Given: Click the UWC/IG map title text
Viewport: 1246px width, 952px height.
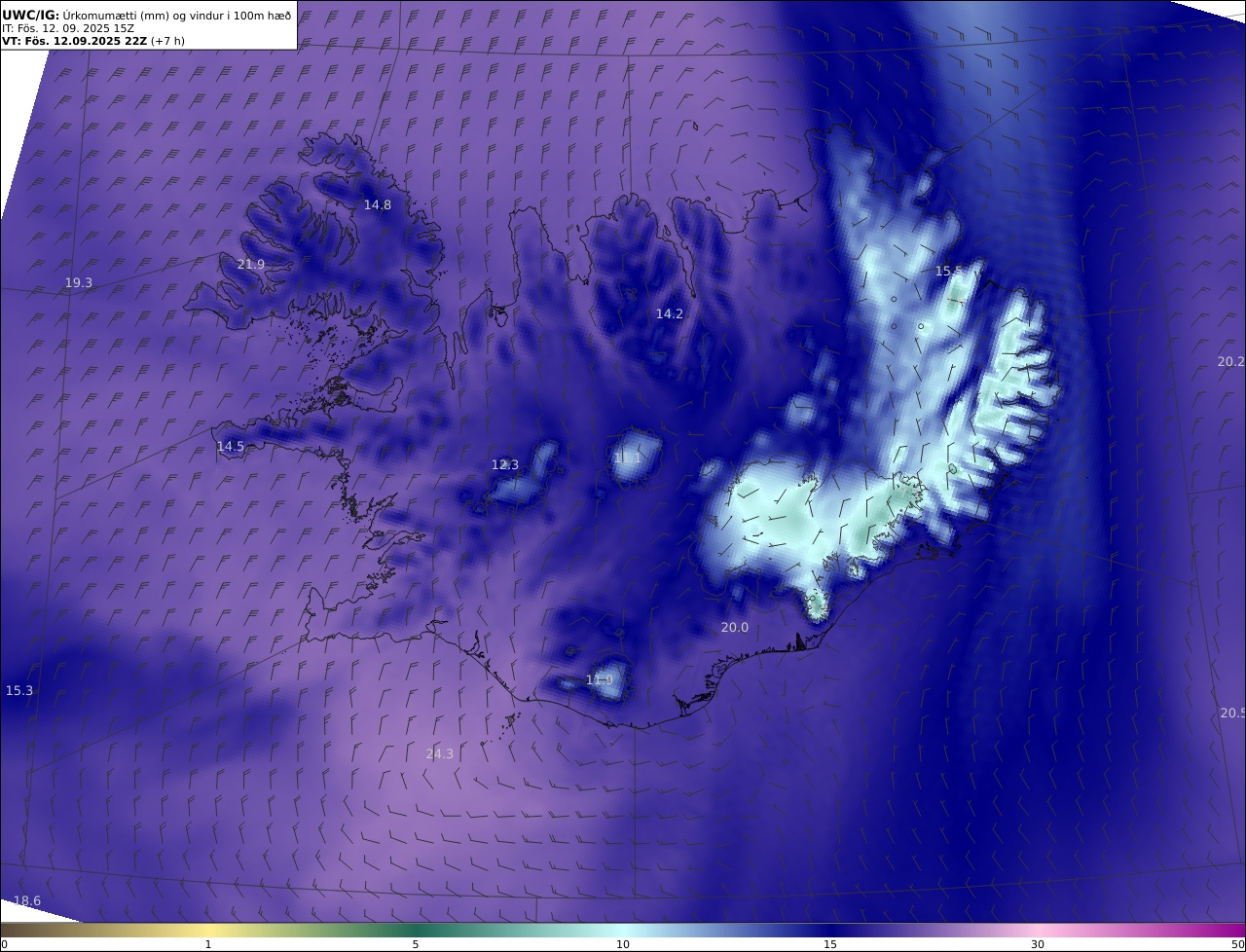Looking at the screenshot, I should pos(146,15).
